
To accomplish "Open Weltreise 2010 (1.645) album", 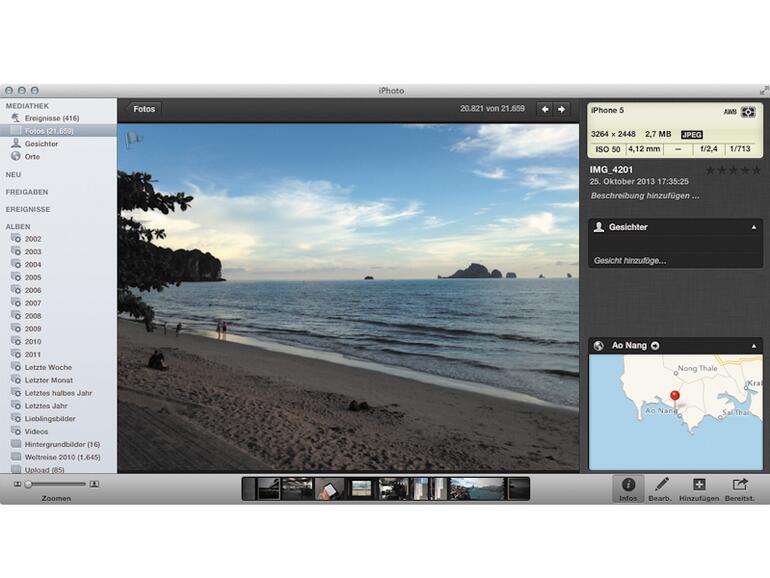I will pyautogui.click(x=62, y=457).
